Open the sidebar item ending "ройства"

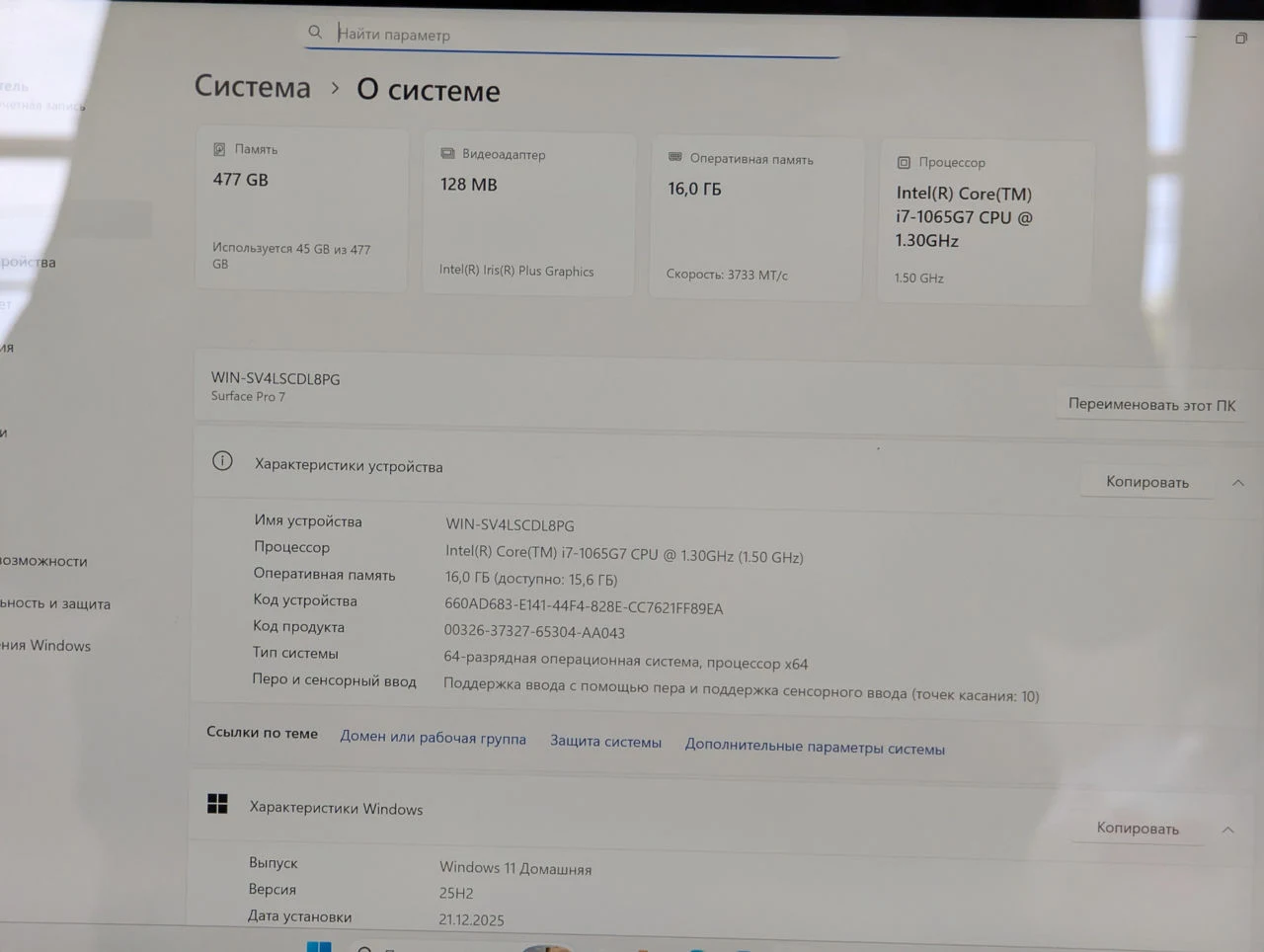click(x=28, y=262)
